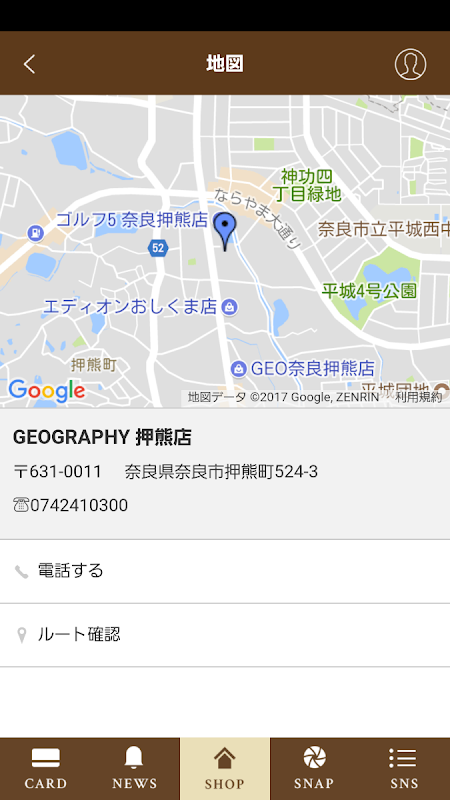The width and height of the screenshot is (450, 800).
Task: Click the phone handset icon beside 電話する
Action: click(x=21, y=571)
